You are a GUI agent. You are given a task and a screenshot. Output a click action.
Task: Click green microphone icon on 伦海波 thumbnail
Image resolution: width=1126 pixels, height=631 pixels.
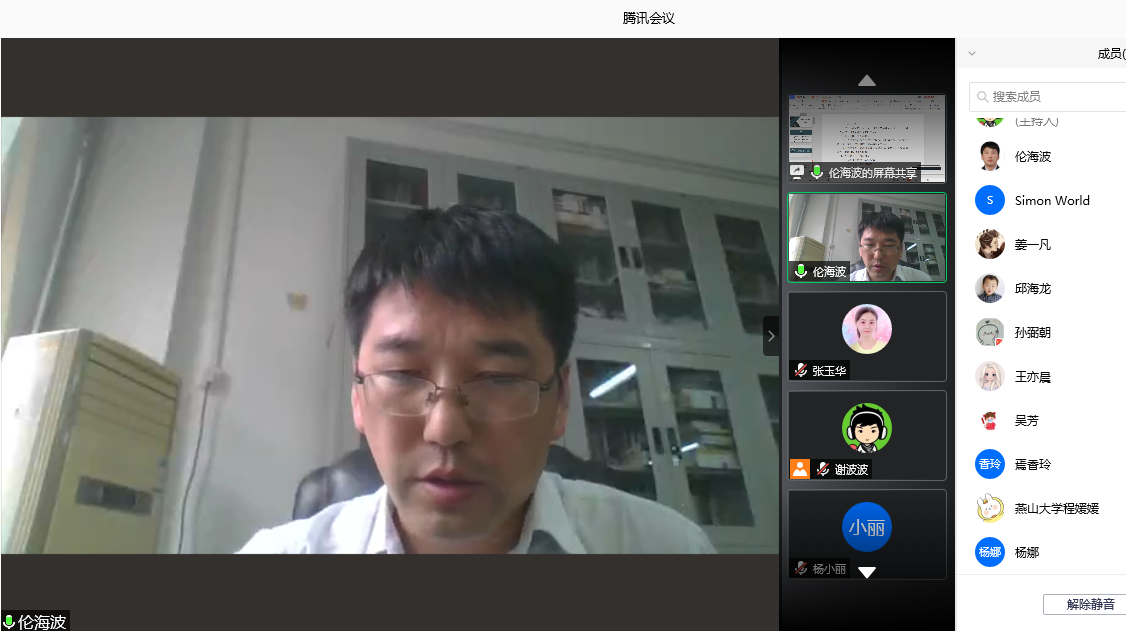[x=801, y=271]
